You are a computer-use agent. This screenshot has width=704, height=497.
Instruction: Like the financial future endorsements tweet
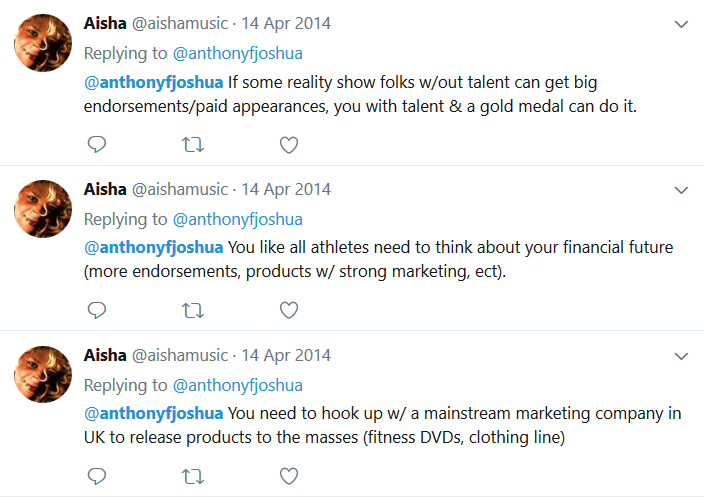pos(289,310)
